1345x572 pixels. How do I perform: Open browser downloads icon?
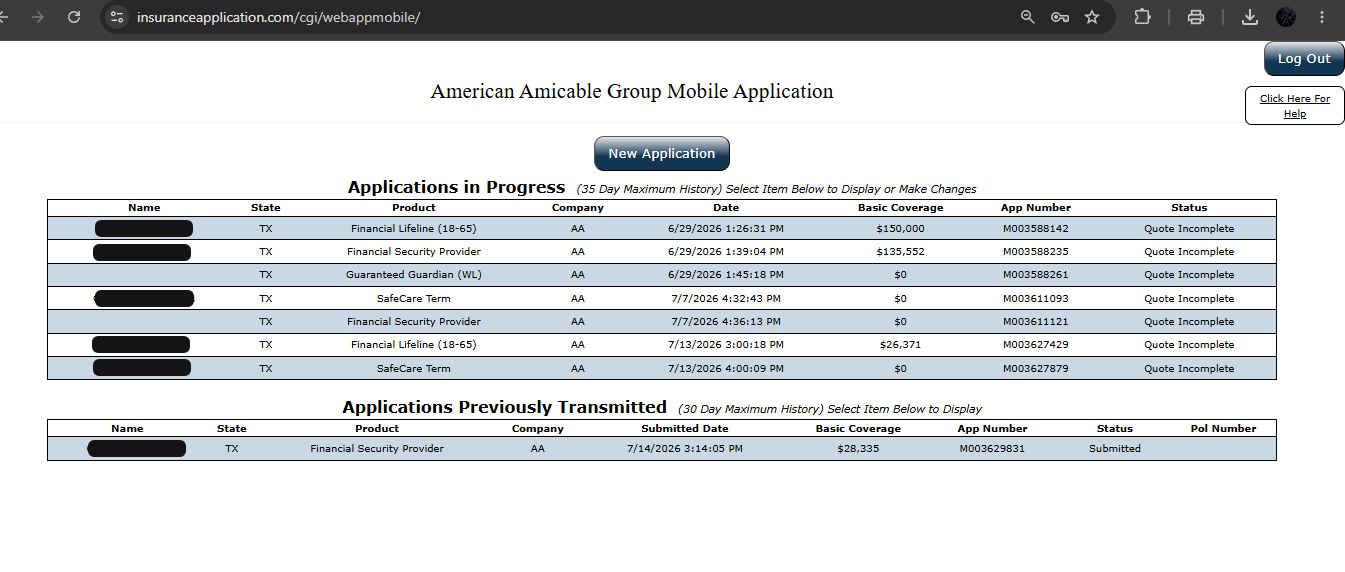[x=1249, y=17]
